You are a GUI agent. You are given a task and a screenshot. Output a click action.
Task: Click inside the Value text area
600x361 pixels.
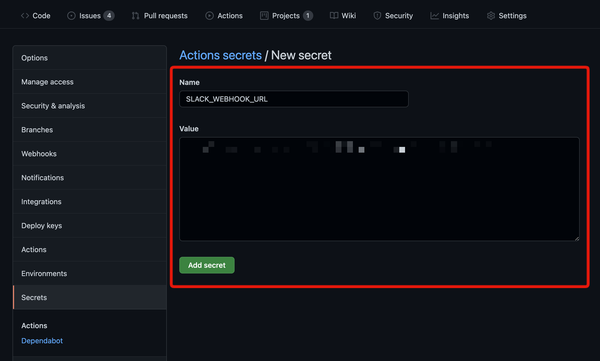click(x=379, y=189)
